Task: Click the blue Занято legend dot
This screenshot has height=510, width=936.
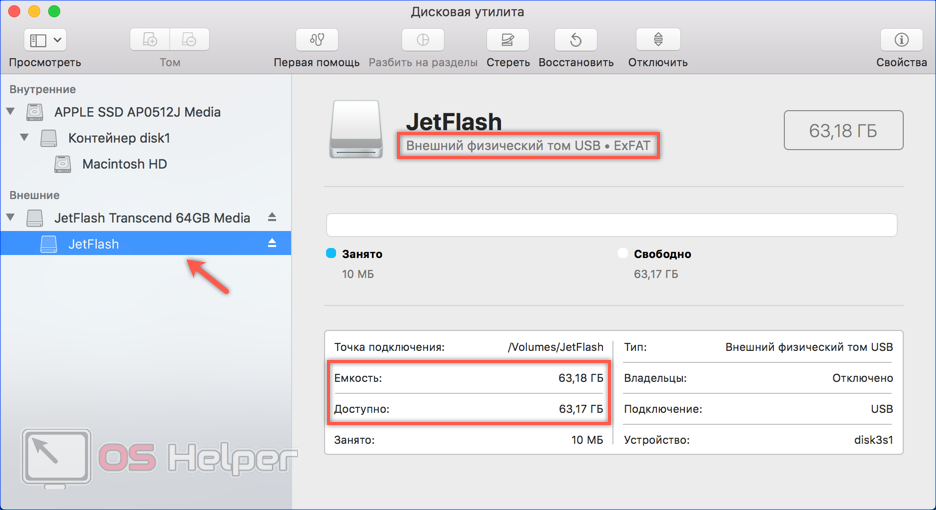Action: click(x=331, y=253)
